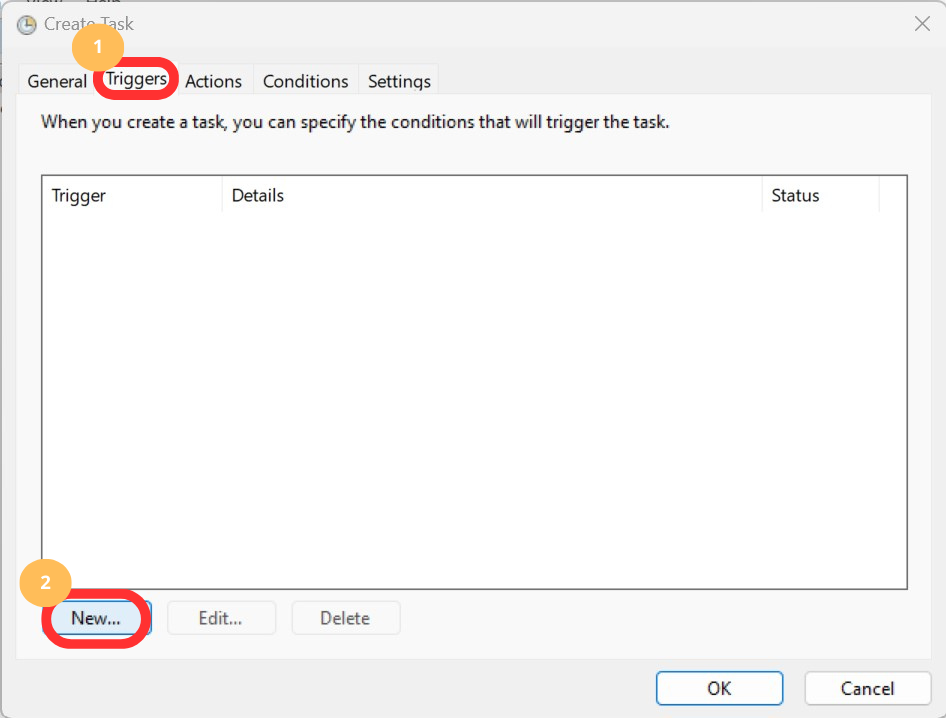Viewport: 946px width, 718px height.
Task: Click the greyed-out Edit... button
Action: click(x=220, y=618)
